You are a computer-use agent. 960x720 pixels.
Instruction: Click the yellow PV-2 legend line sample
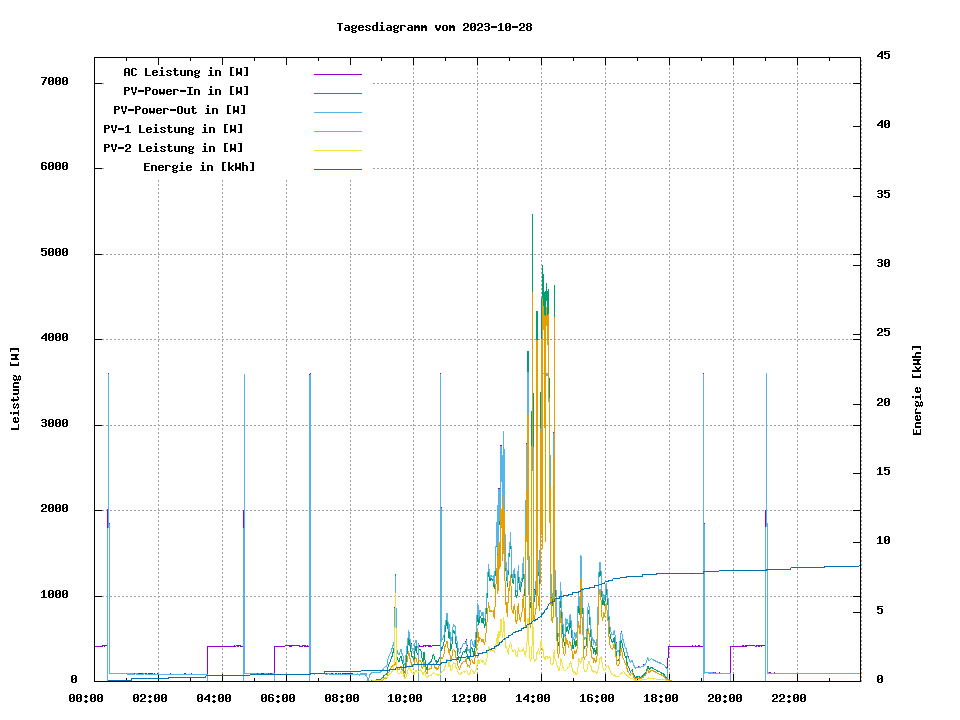tap(337, 149)
